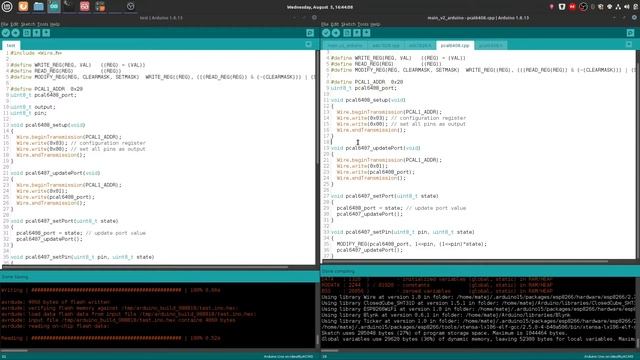Save the sketch in the test window
The height and width of the screenshot is (360, 640).
tap(46, 33)
